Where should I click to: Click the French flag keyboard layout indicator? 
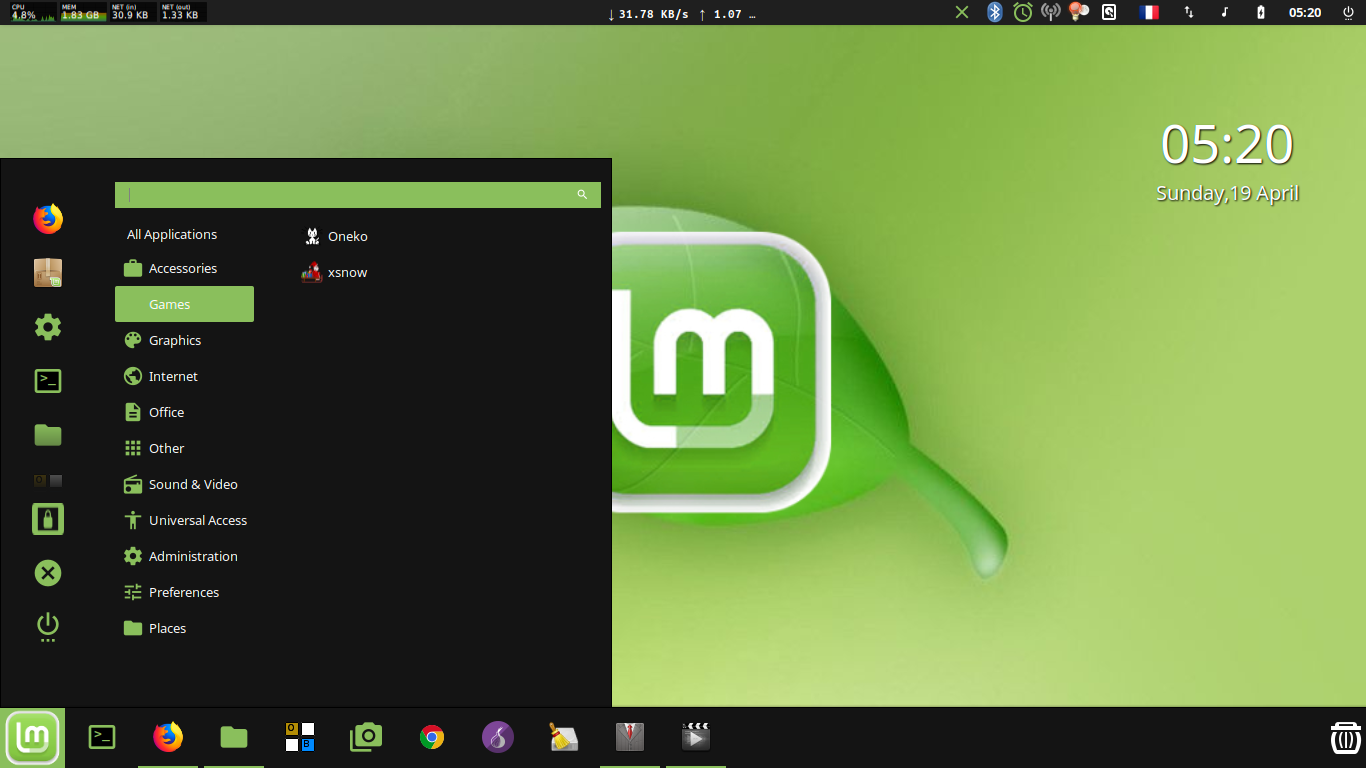(x=1149, y=12)
